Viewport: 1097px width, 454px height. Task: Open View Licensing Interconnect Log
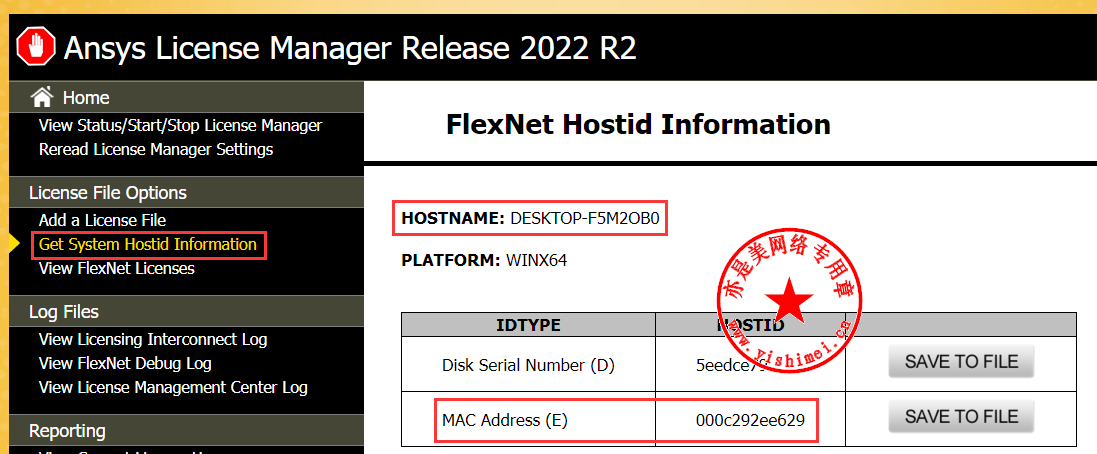pos(153,340)
